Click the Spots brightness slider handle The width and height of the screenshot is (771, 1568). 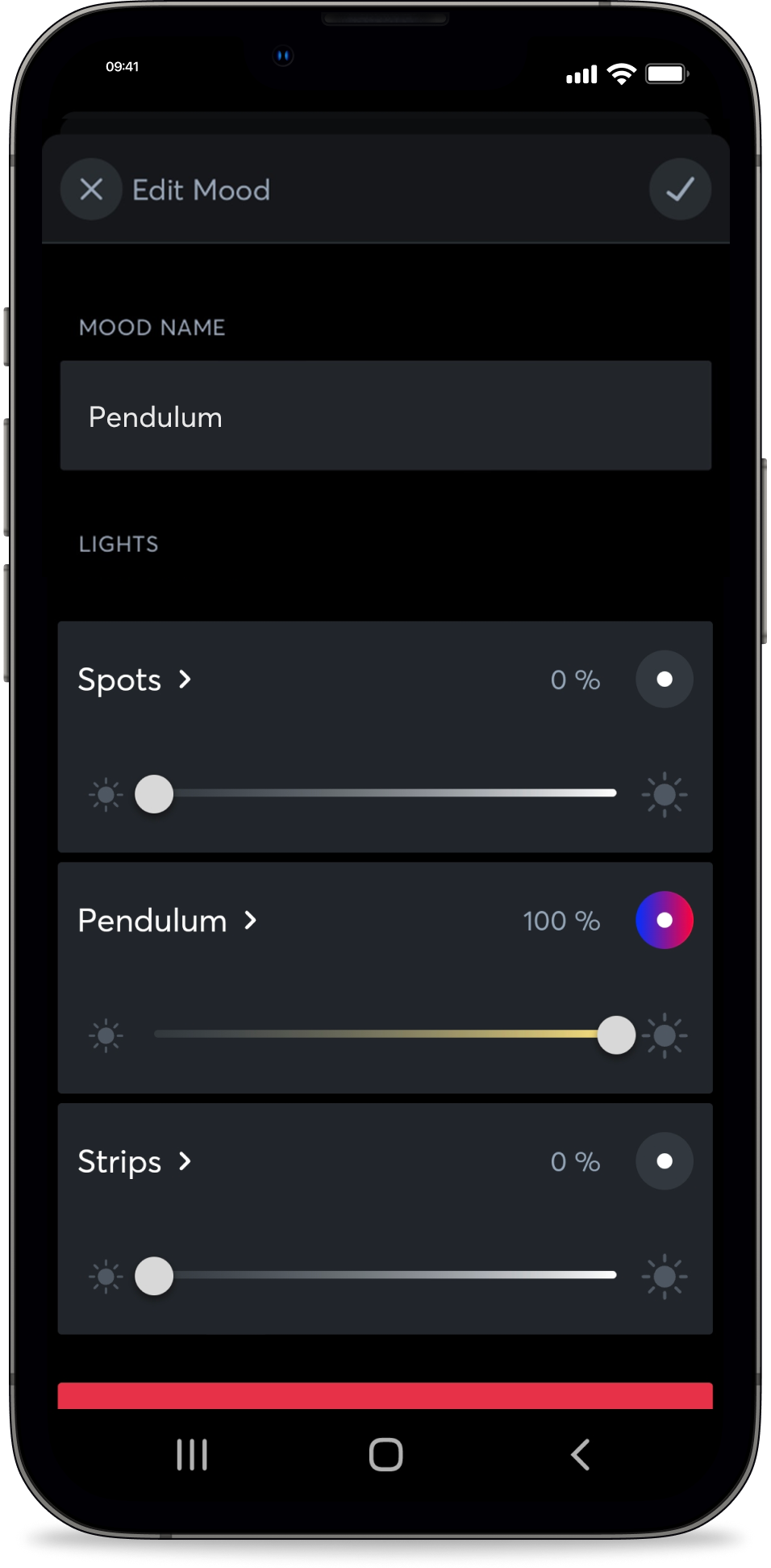click(154, 795)
